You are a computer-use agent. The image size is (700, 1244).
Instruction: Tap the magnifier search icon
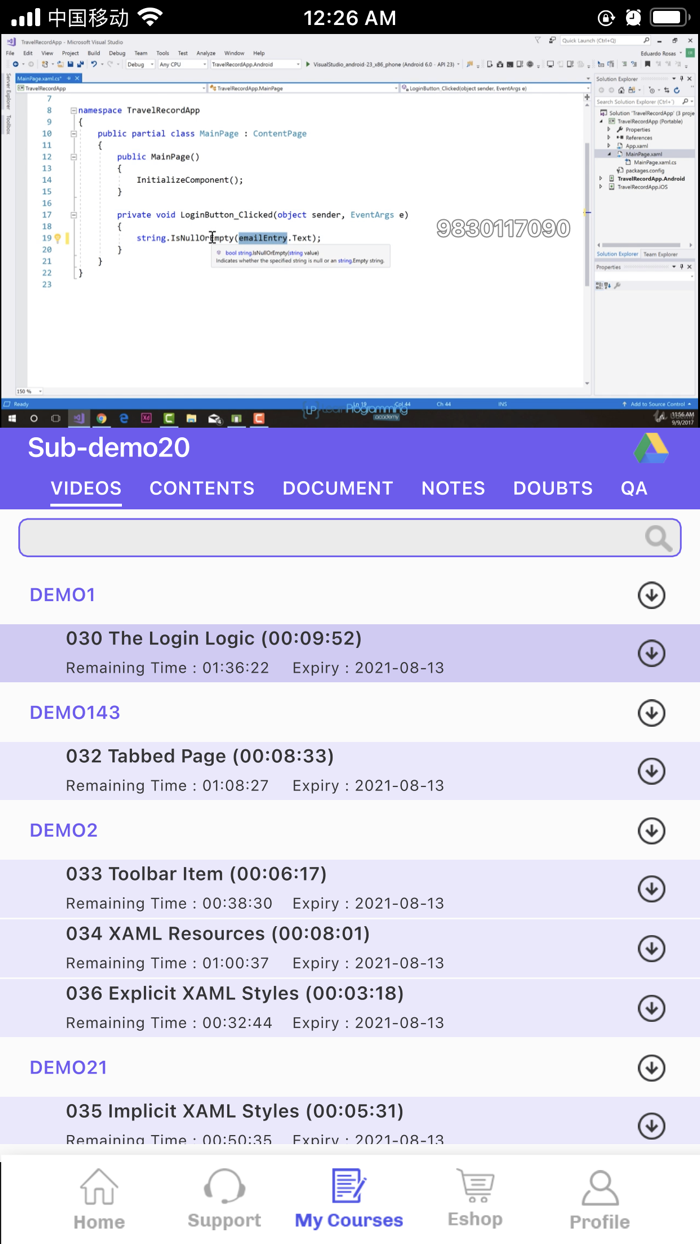(658, 538)
